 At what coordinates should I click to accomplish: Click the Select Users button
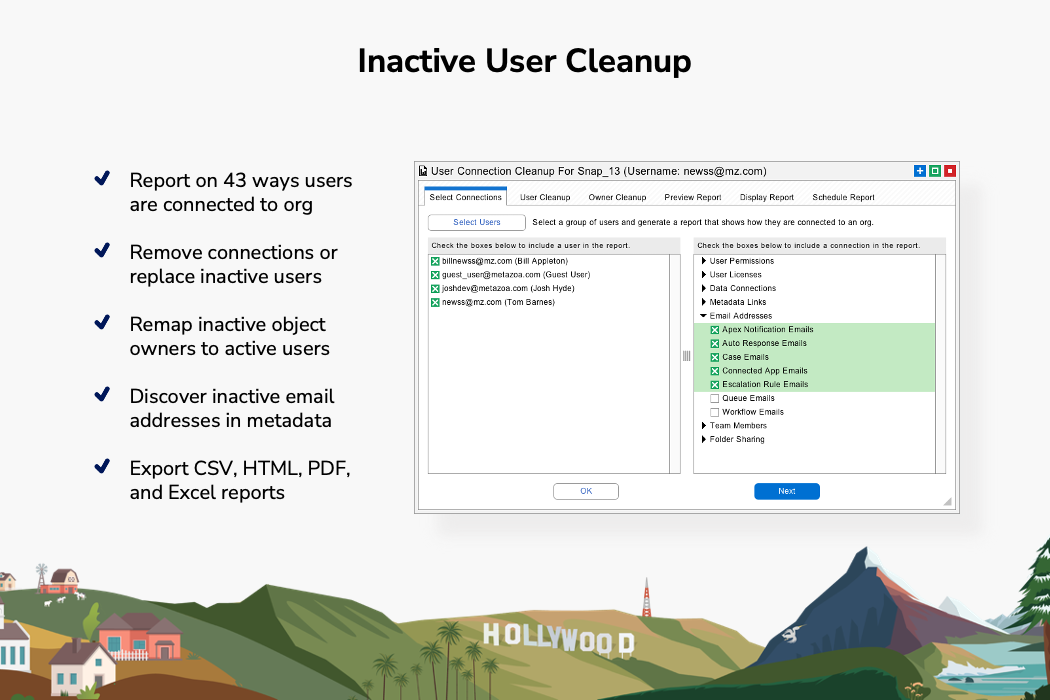[477, 220]
